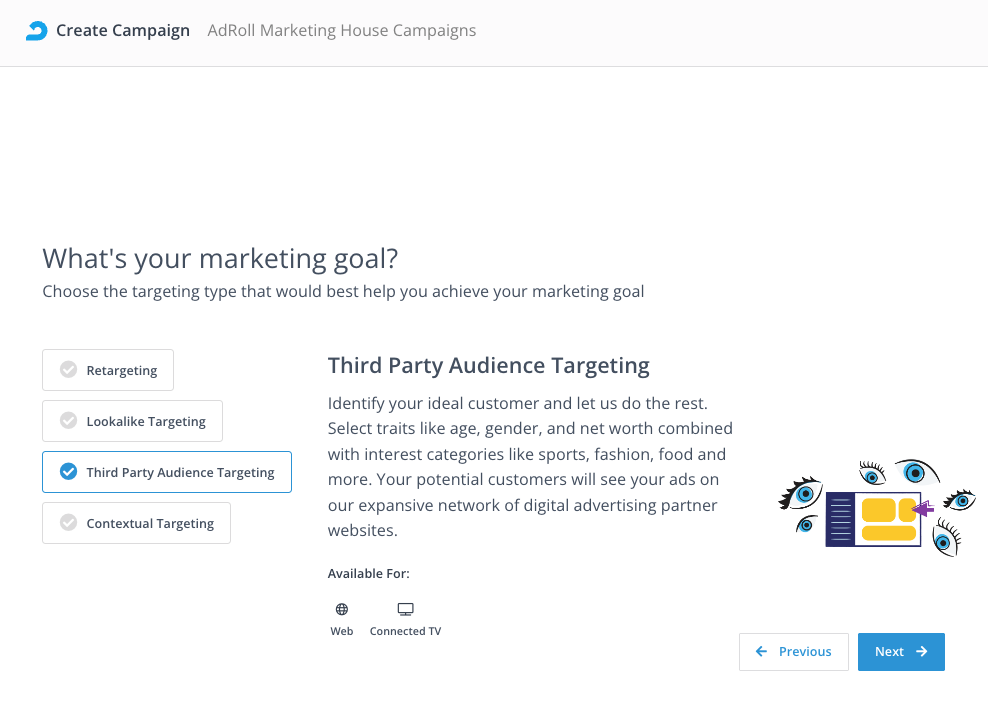Click the AdRoll Marketing House Campaigns name
Screen dimensions: 988x718
pyautogui.click(x=342, y=31)
